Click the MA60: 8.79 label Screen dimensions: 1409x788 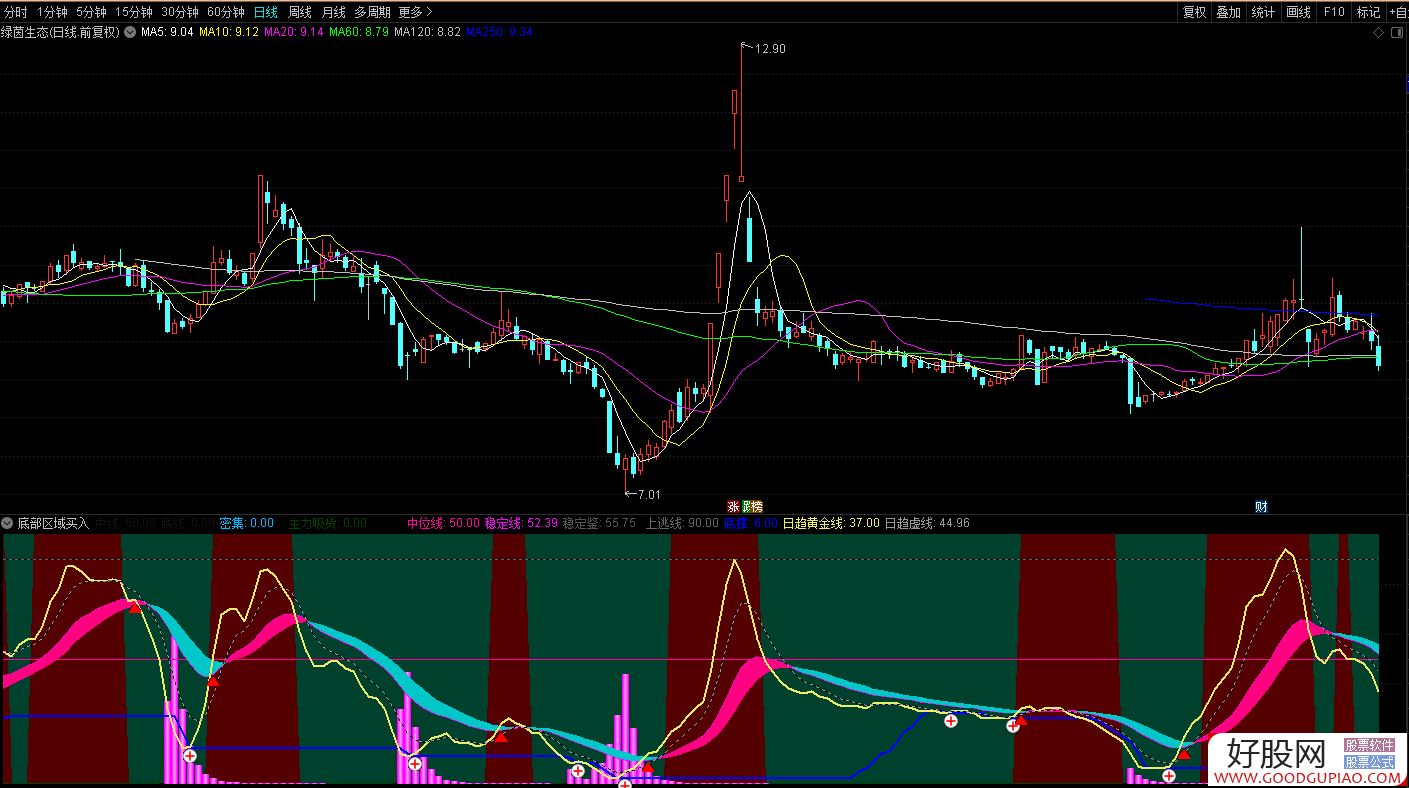pyautogui.click(x=359, y=32)
